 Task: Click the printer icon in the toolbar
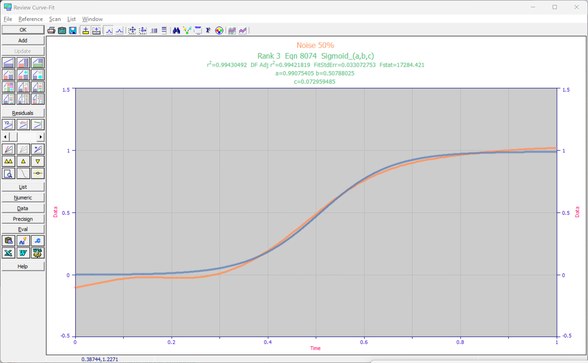(x=51, y=30)
